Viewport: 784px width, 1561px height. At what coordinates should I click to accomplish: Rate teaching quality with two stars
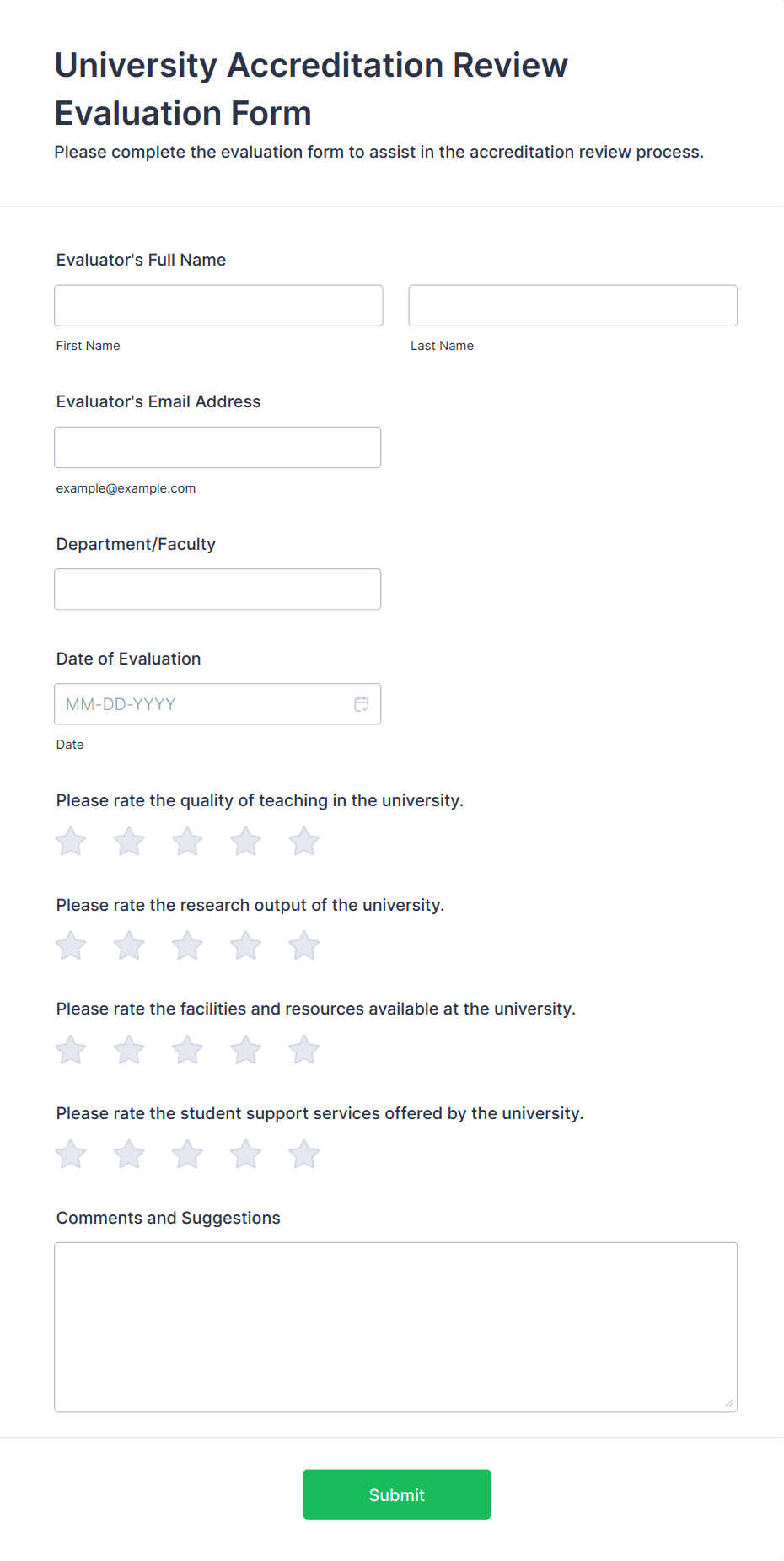pyautogui.click(x=128, y=841)
